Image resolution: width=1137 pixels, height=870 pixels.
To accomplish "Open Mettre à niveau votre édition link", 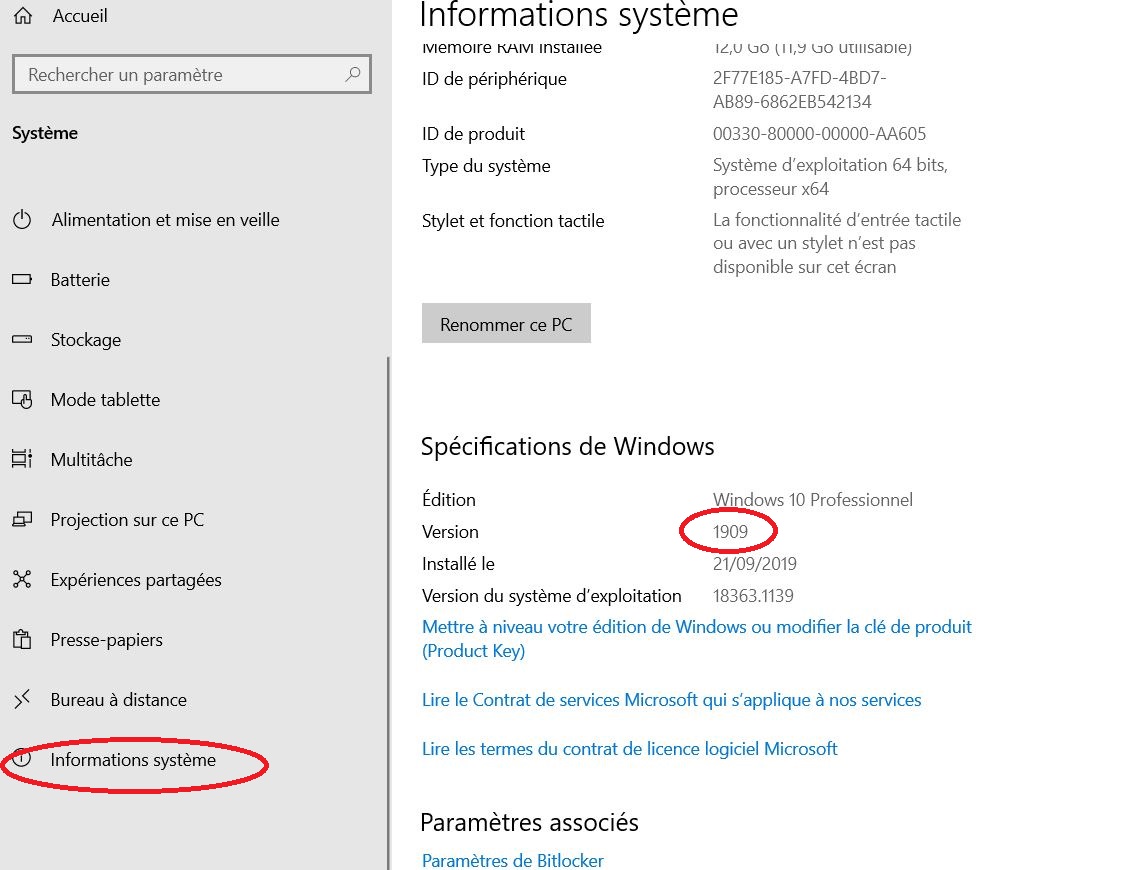I will click(697, 639).
